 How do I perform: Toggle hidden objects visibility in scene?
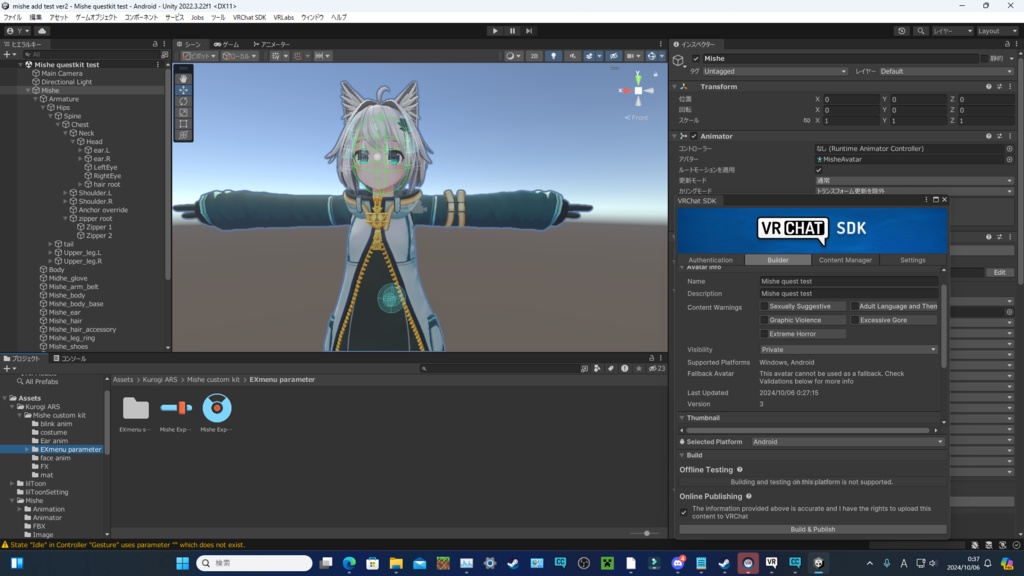(613, 56)
